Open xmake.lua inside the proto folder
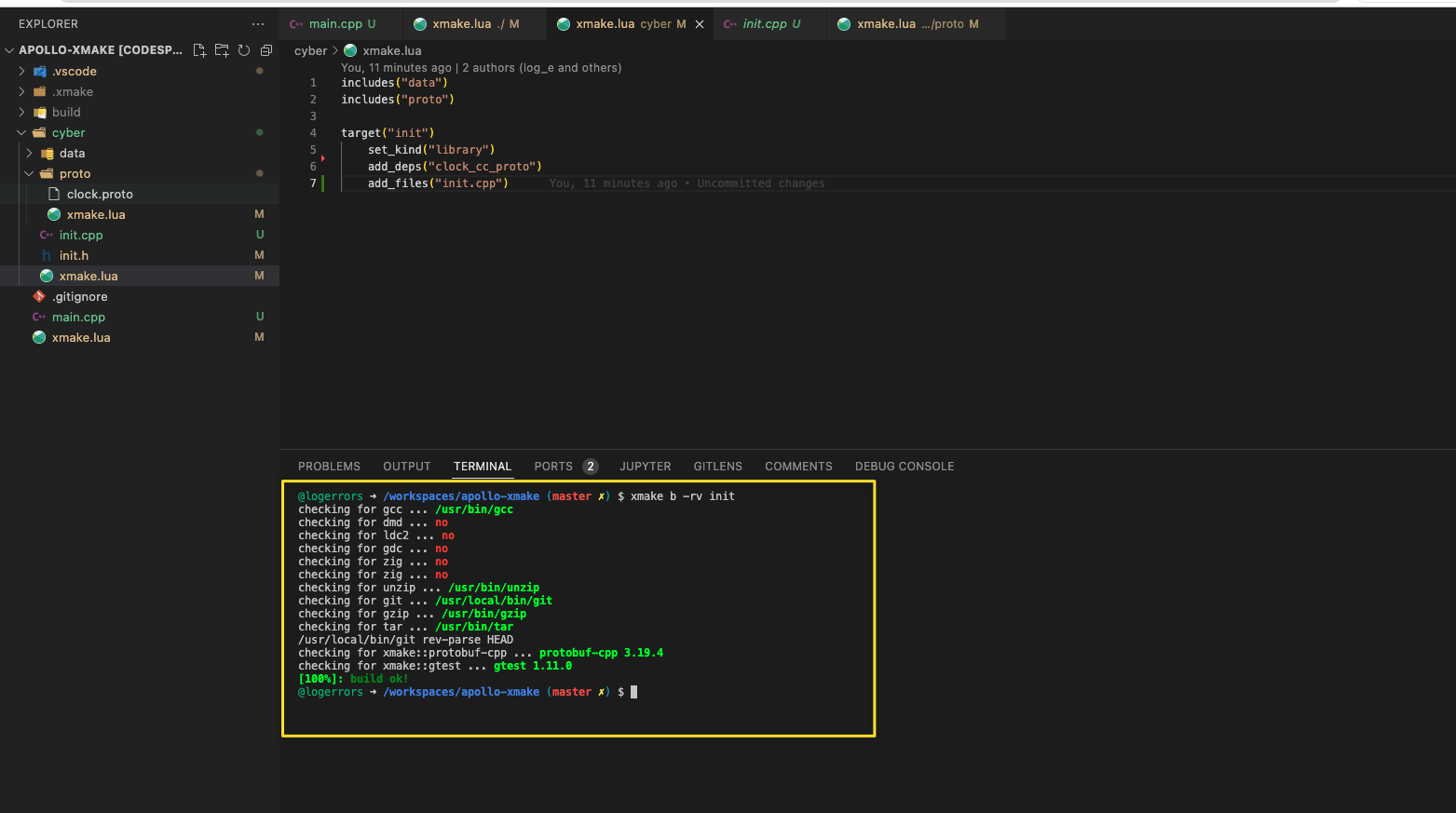Screen dimensions: 1456x813 [140, 214]
